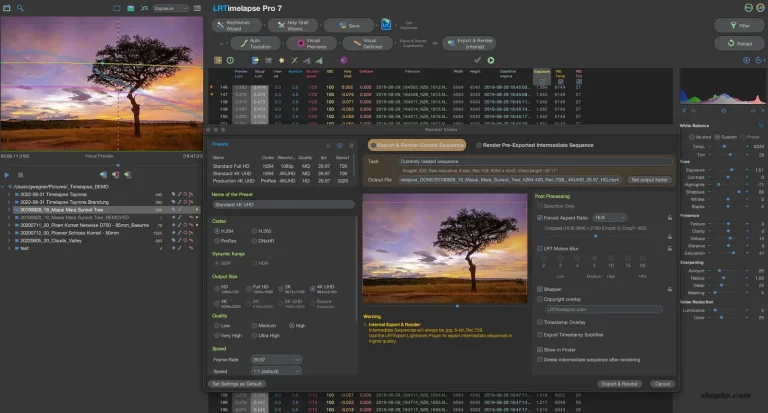768x413 pixels.
Task: Click the Set output folder button
Action: pos(651,178)
